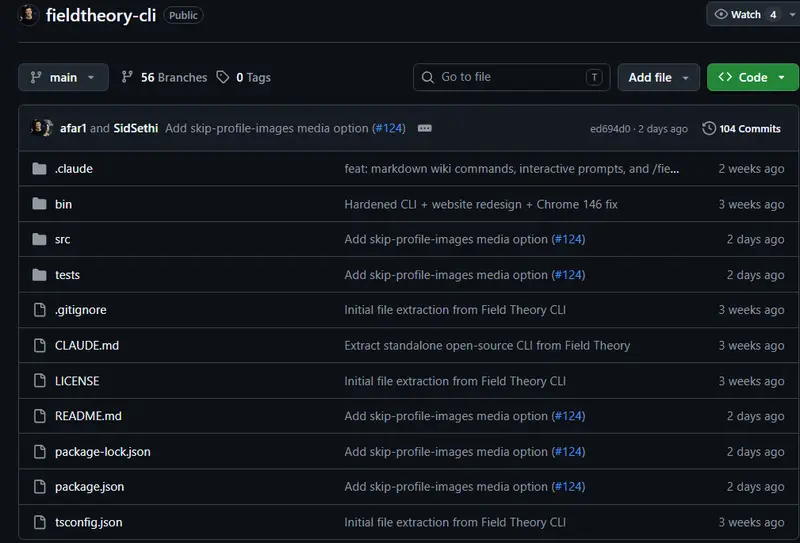
Task: Click the Watch count badge 4
Action: click(x=773, y=15)
